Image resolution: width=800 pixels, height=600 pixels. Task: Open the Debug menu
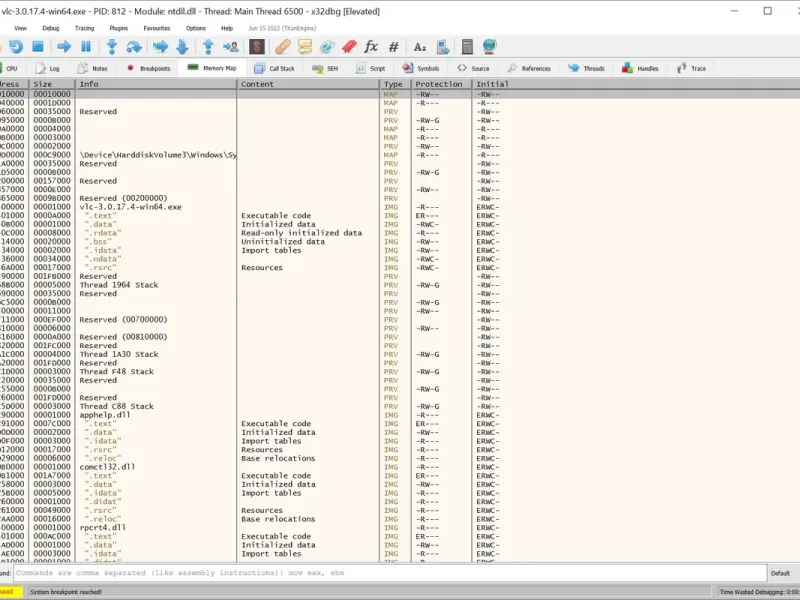click(50, 28)
